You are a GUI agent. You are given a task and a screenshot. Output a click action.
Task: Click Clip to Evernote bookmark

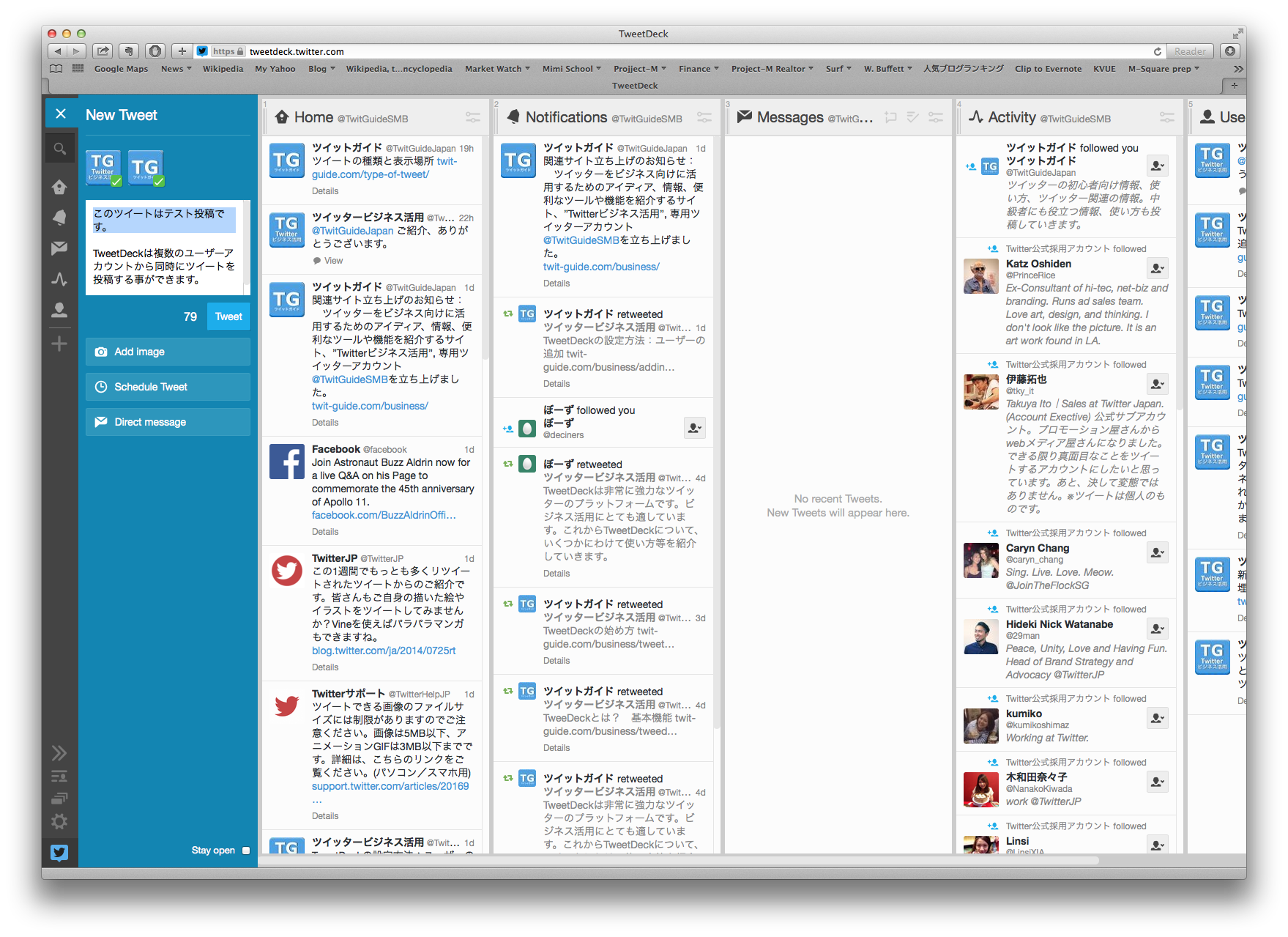tap(1048, 69)
